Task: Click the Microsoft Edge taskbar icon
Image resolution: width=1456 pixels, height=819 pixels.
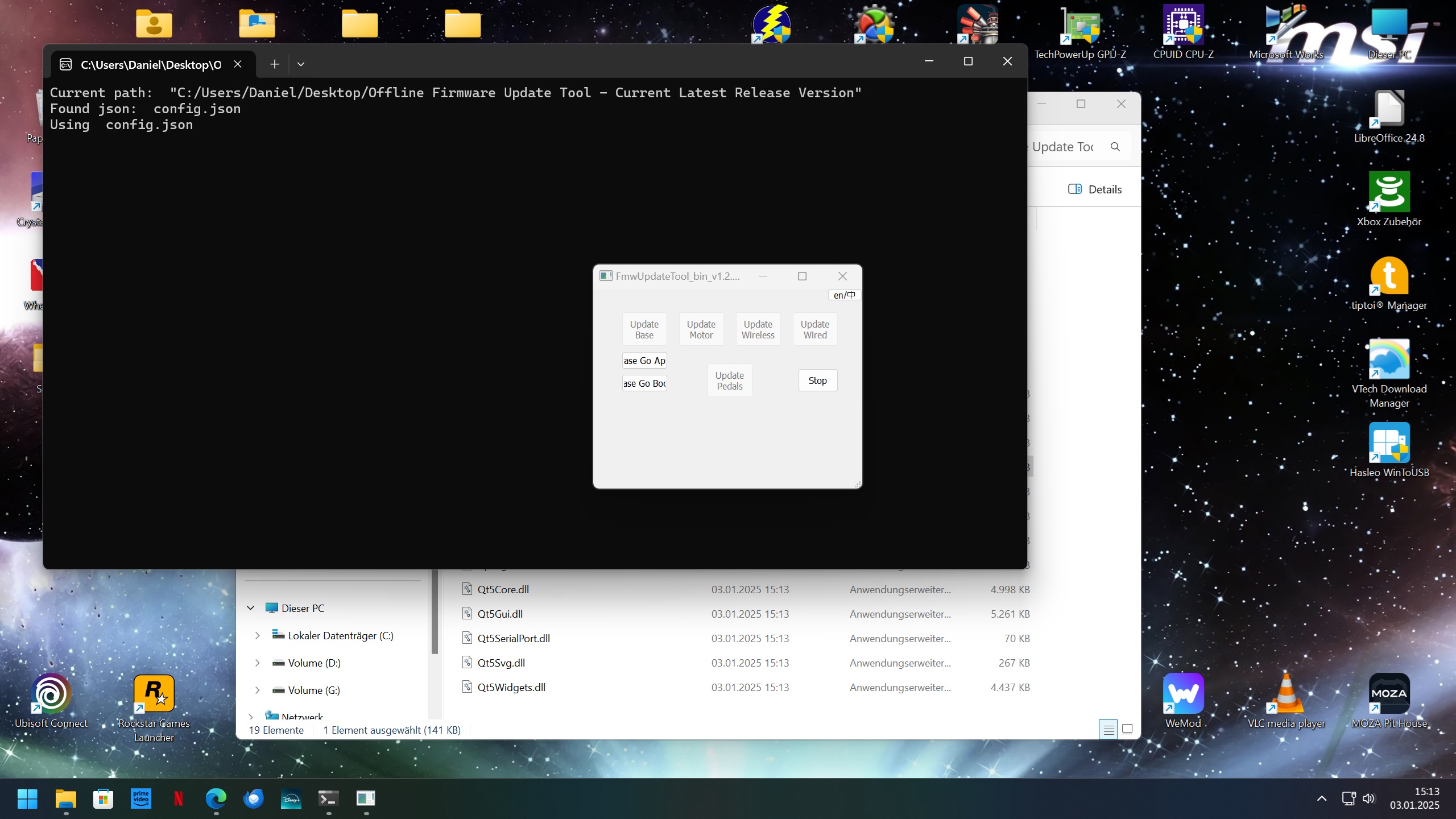Action: pos(216,799)
